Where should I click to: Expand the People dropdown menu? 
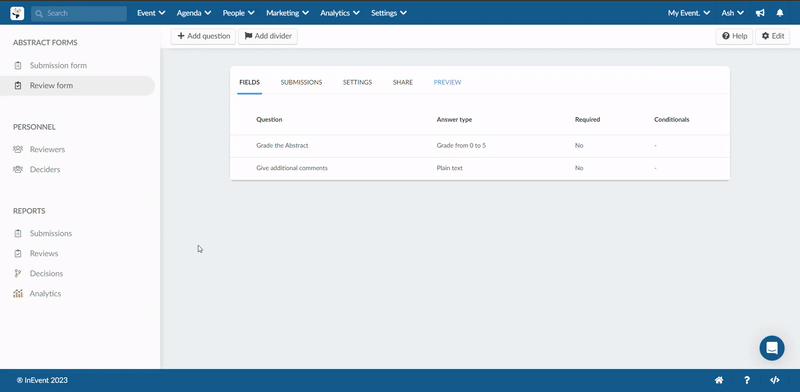tap(239, 13)
